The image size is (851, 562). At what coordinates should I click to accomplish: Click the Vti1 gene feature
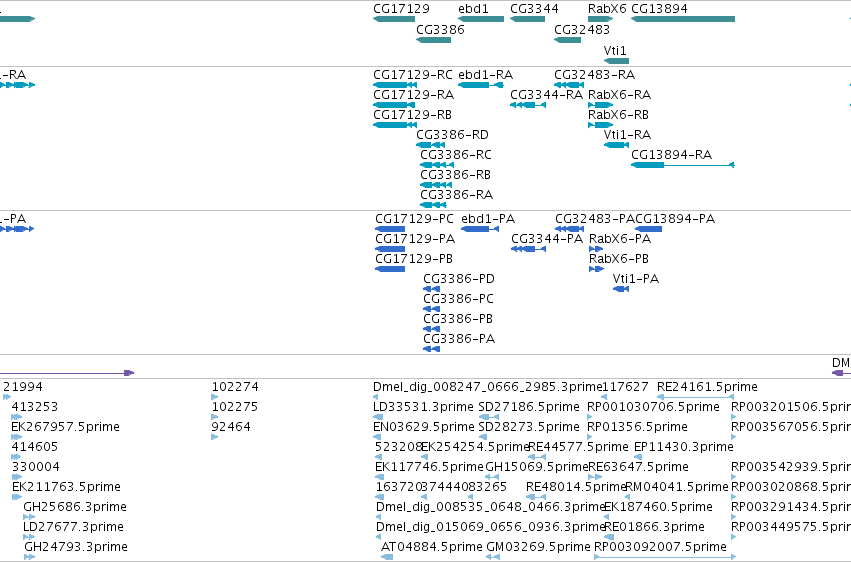click(x=617, y=61)
